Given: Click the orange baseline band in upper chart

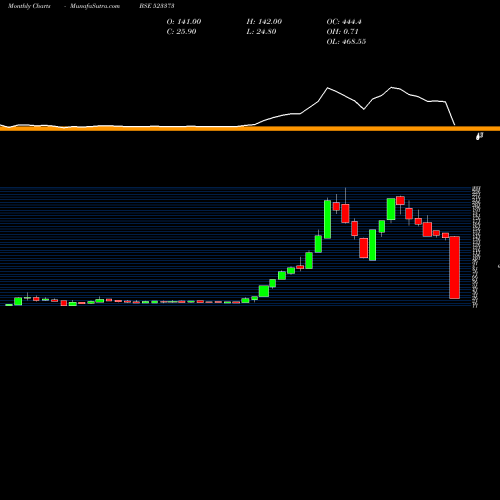Looking at the screenshot, I should pyautogui.click(x=250, y=128).
